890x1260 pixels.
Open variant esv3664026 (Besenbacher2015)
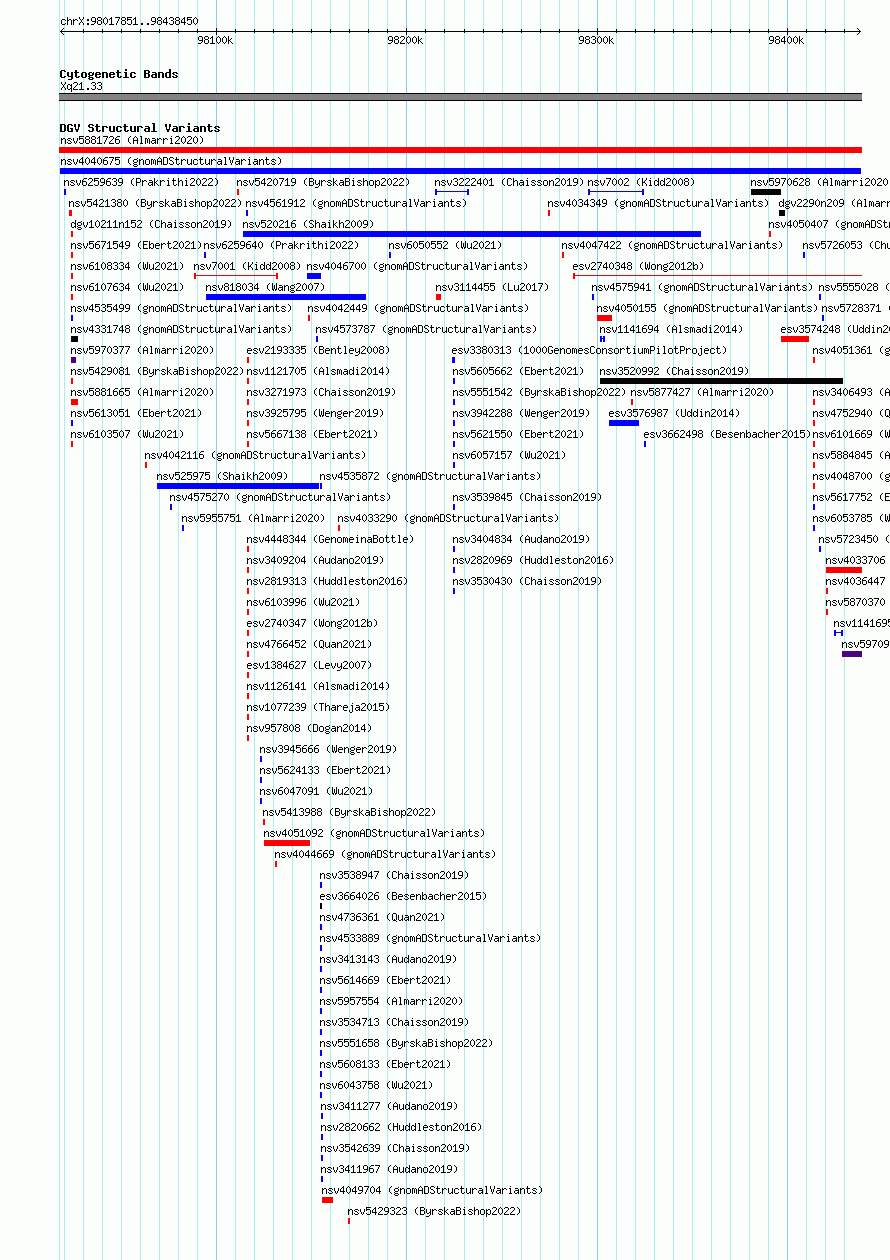(403, 896)
